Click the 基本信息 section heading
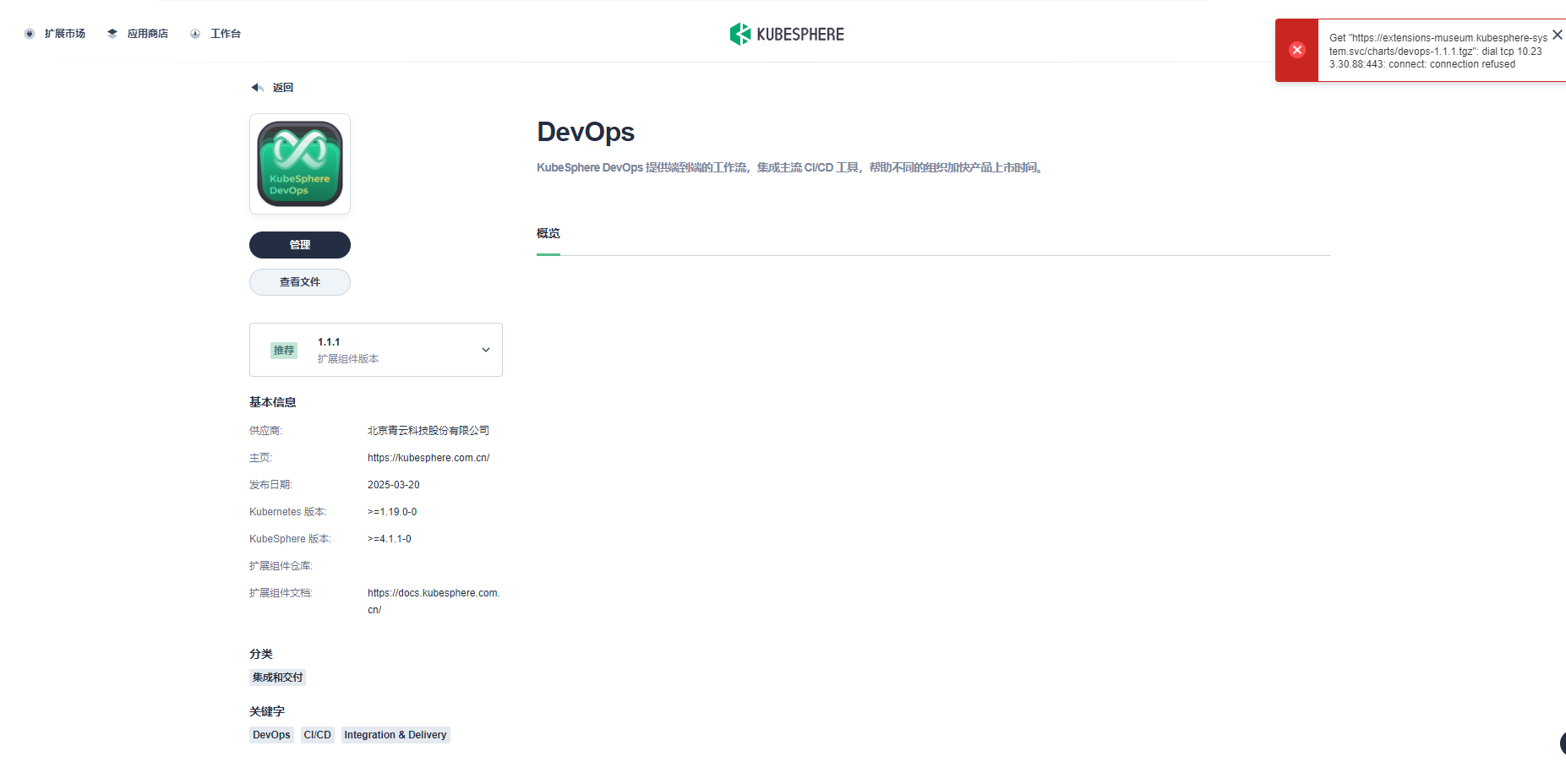1566x784 pixels. pyautogui.click(x=273, y=402)
